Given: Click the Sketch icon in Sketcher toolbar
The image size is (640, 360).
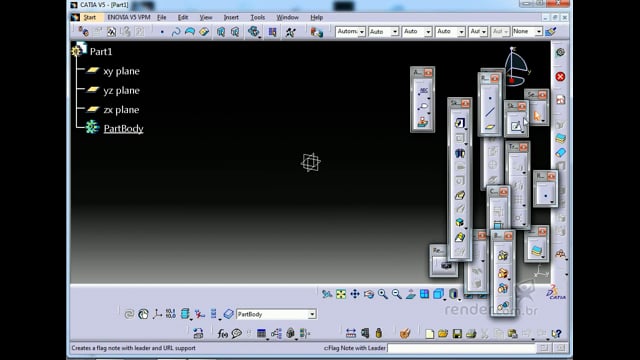Looking at the screenshot, I should pos(516,126).
